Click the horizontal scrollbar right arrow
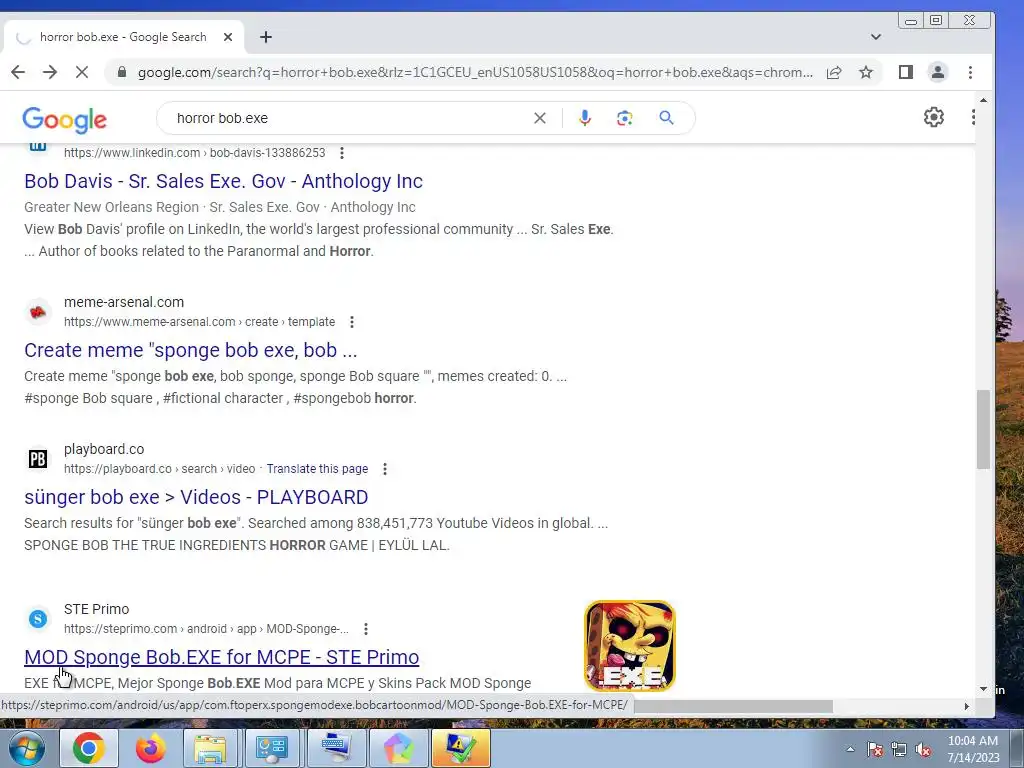 coord(967,706)
